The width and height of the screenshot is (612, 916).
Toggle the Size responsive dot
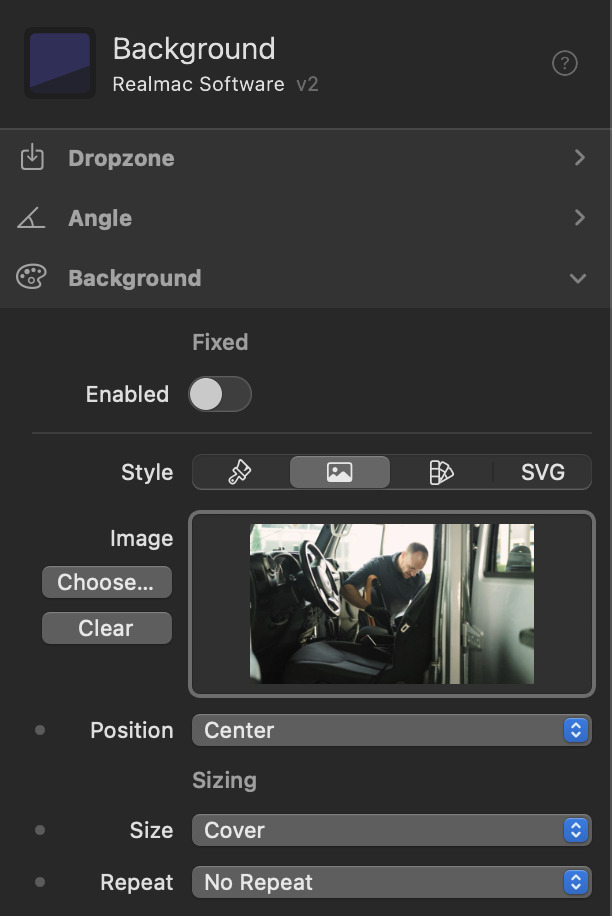tap(40, 830)
